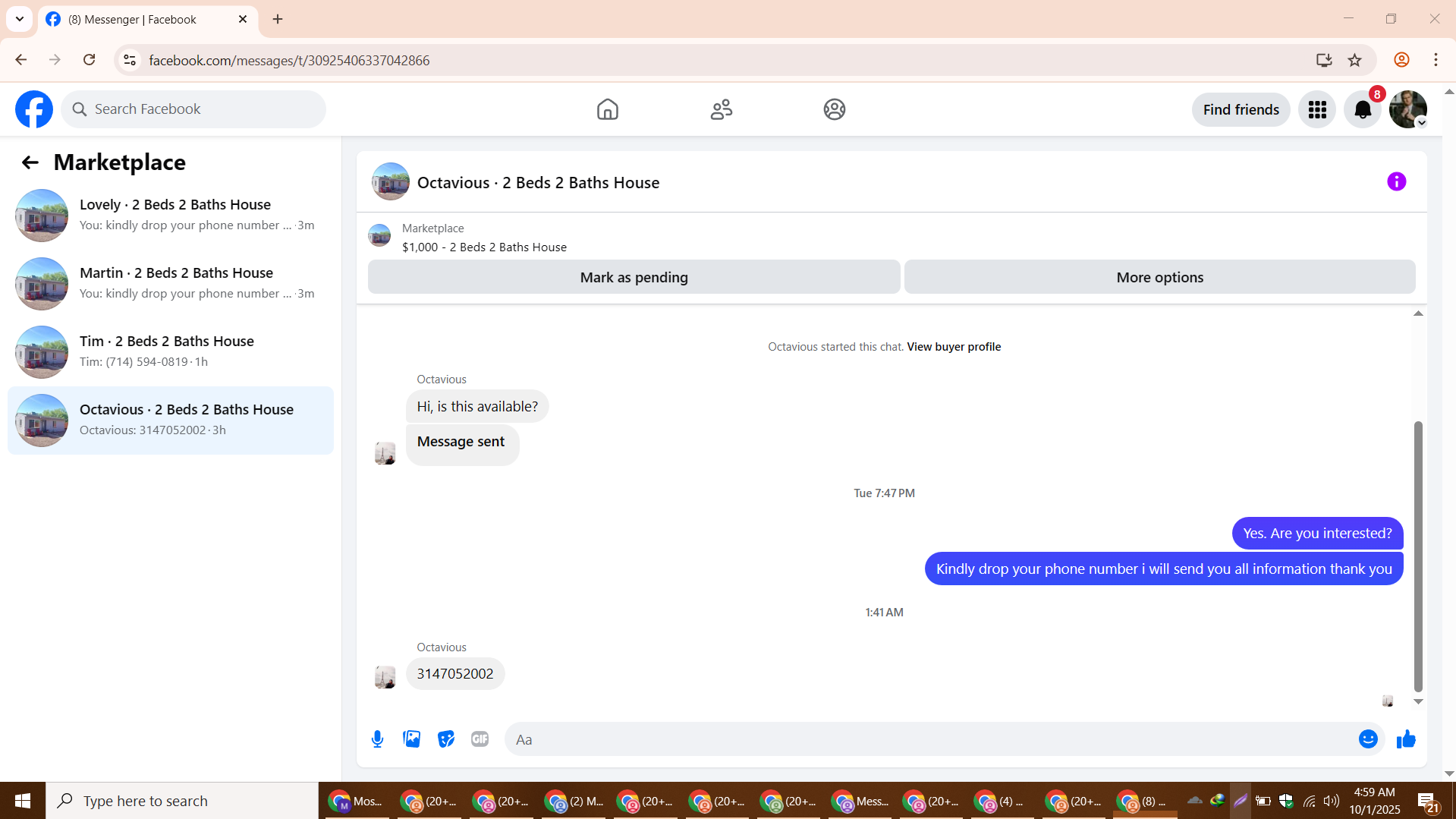Open the GIF picker
1456x819 pixels.
pyautogui.click(x=480, y=739)
